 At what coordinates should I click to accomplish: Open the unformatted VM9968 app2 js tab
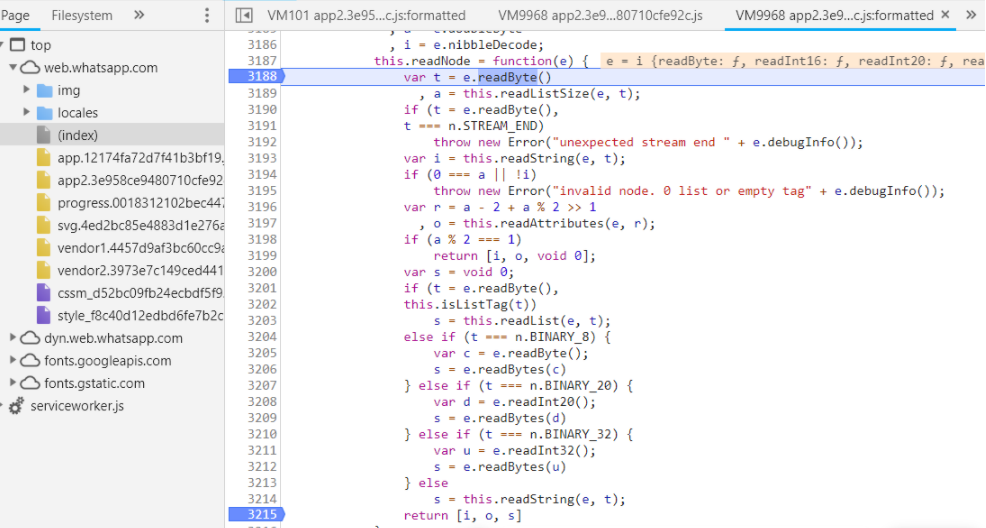tap(601, 15)
